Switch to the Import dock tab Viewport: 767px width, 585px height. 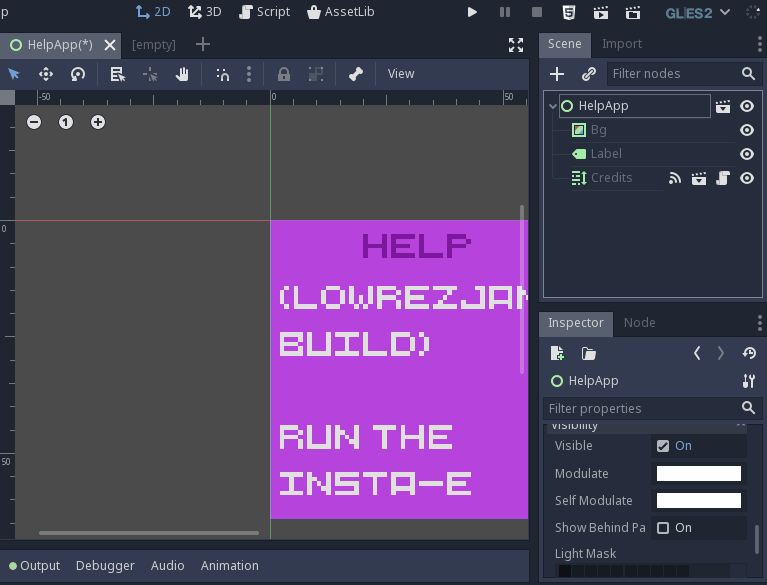[x=622, y=44]
